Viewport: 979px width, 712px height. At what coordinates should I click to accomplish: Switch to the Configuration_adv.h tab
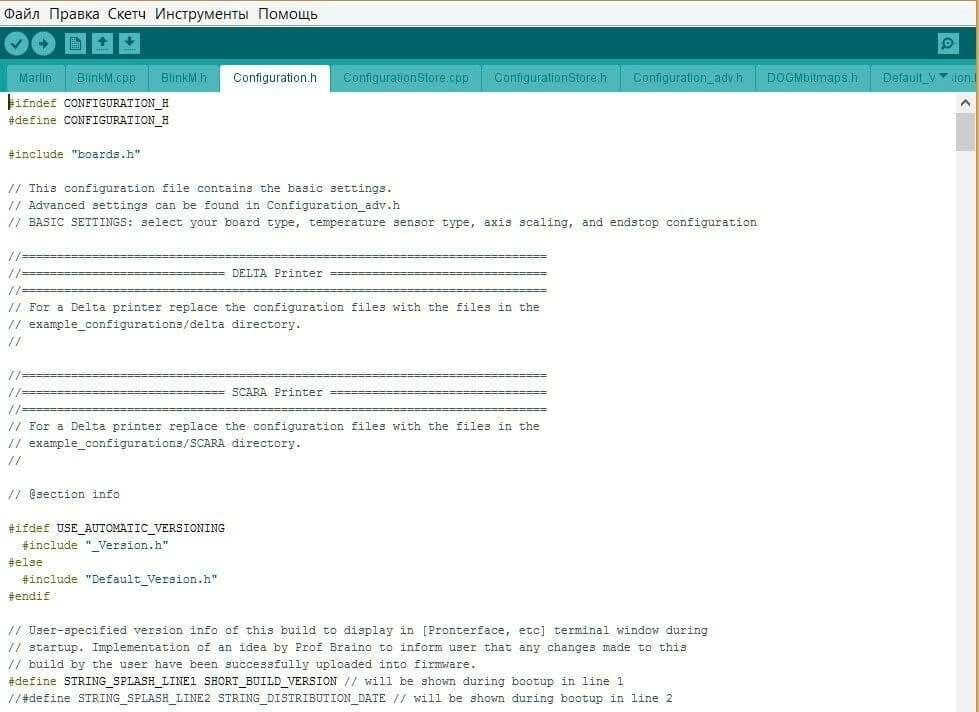[687, 78]
